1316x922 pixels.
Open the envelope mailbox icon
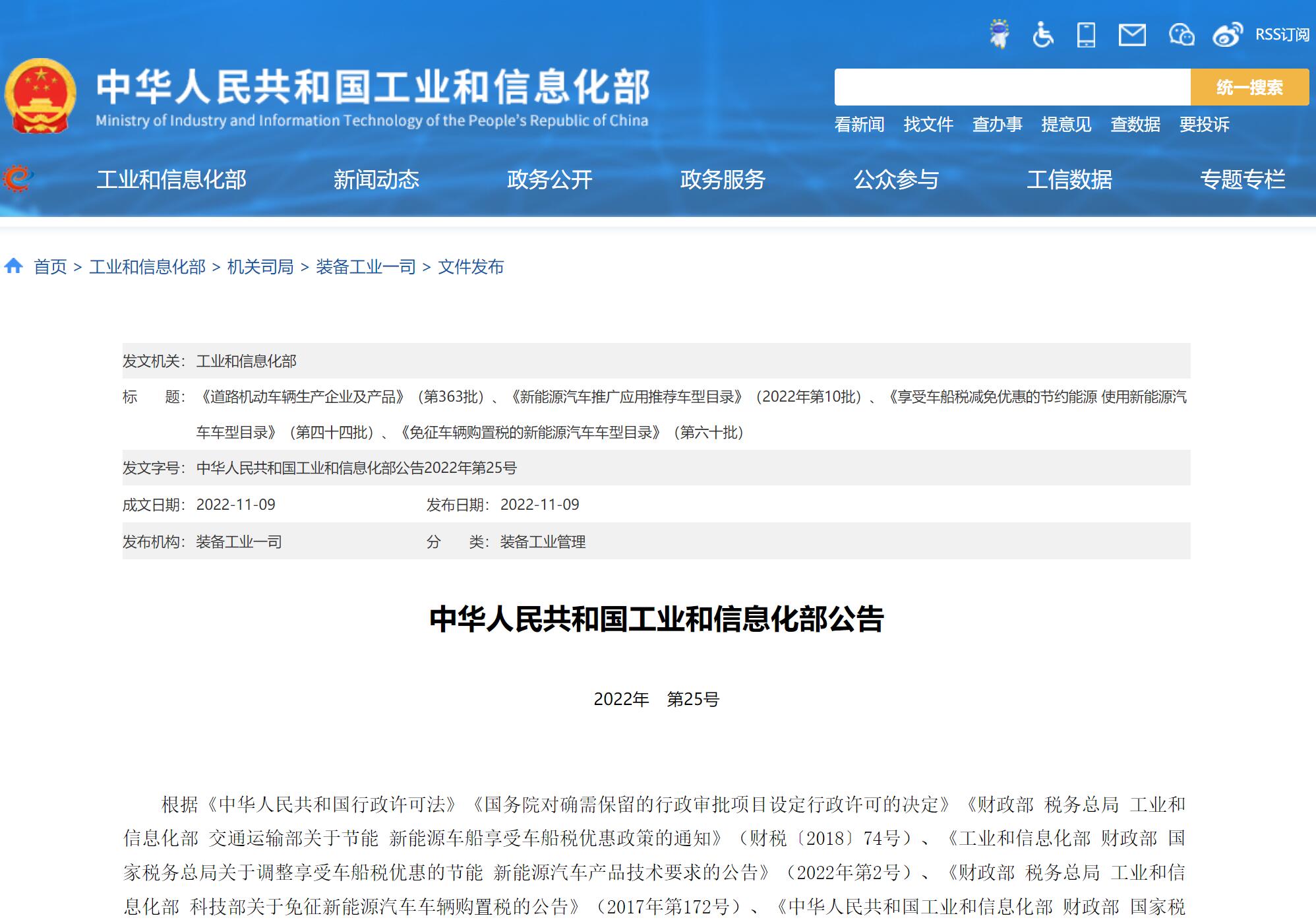(1132, 34)
